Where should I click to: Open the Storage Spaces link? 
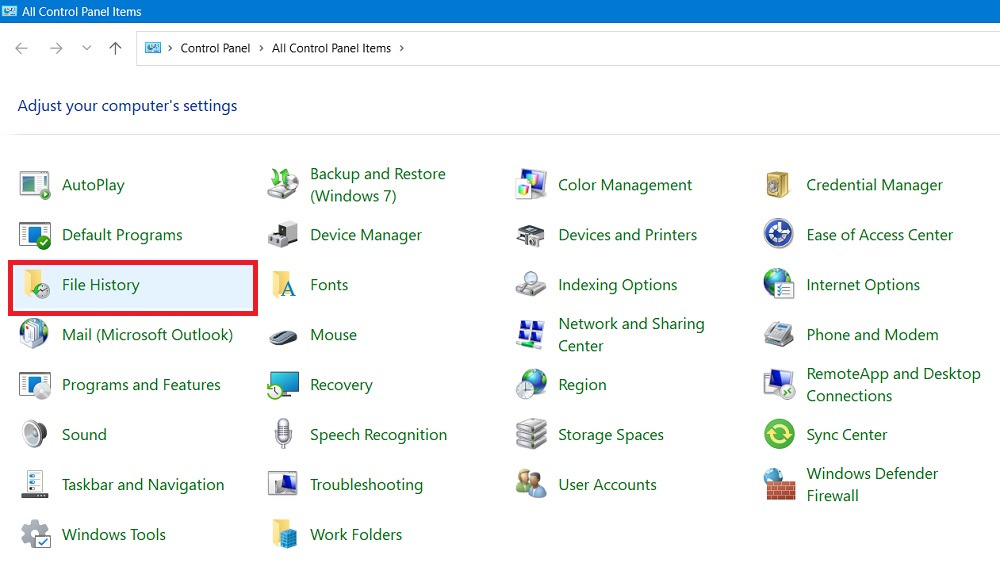(611, 435)
